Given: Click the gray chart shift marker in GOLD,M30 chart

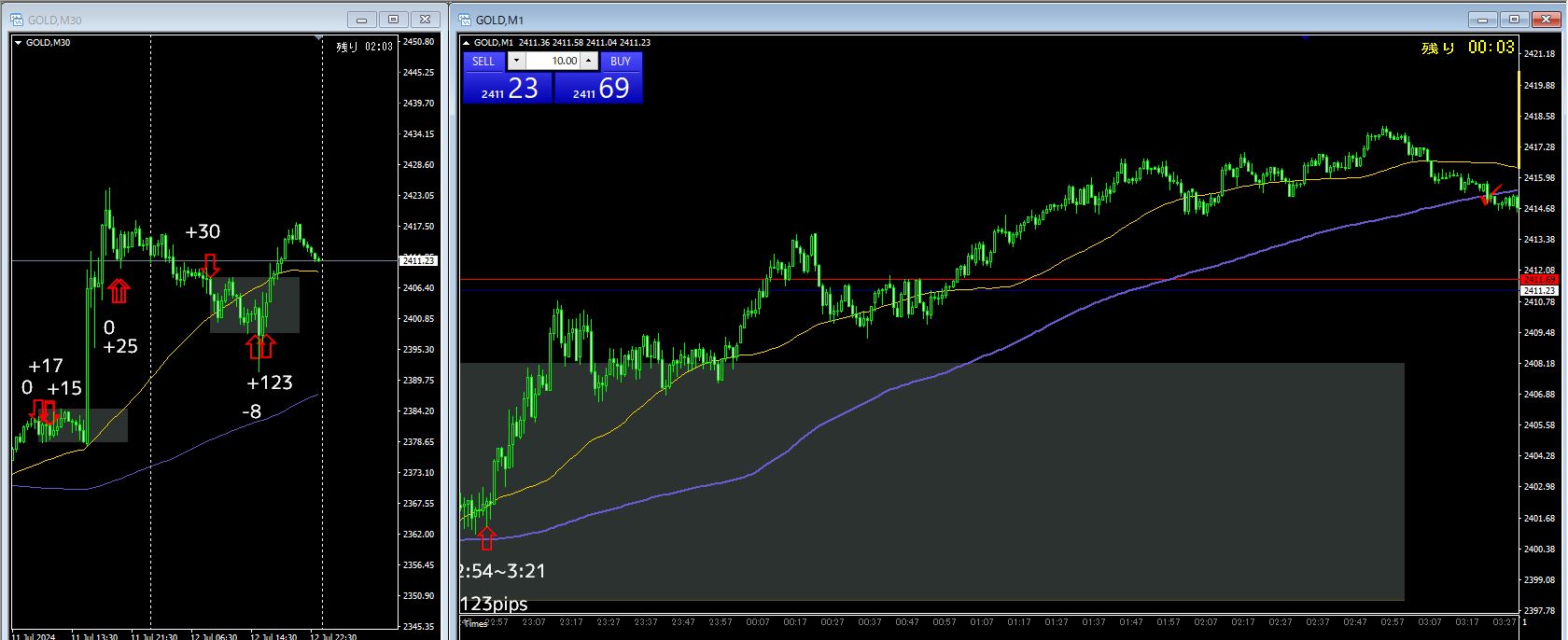Looking at the screenshot, I should point(319,39).
